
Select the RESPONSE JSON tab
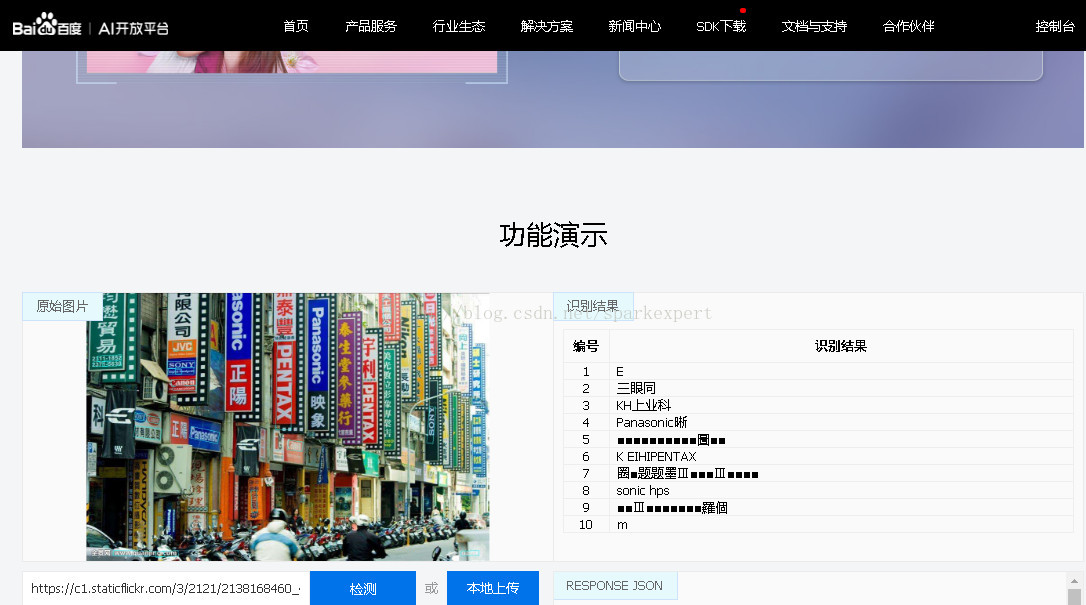(614, 586)
